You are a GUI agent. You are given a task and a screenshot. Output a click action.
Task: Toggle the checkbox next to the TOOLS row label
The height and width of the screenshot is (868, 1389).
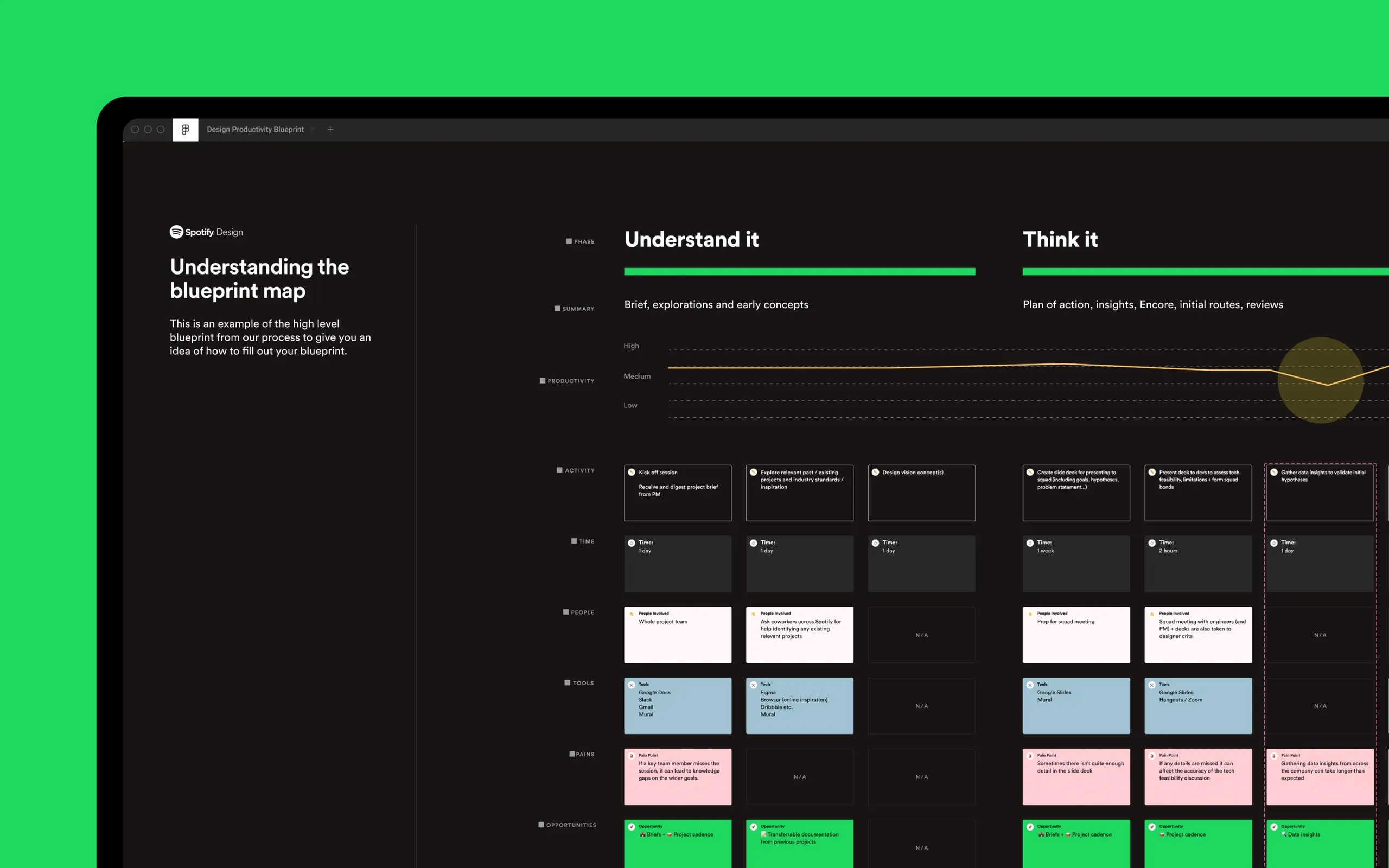568,682
